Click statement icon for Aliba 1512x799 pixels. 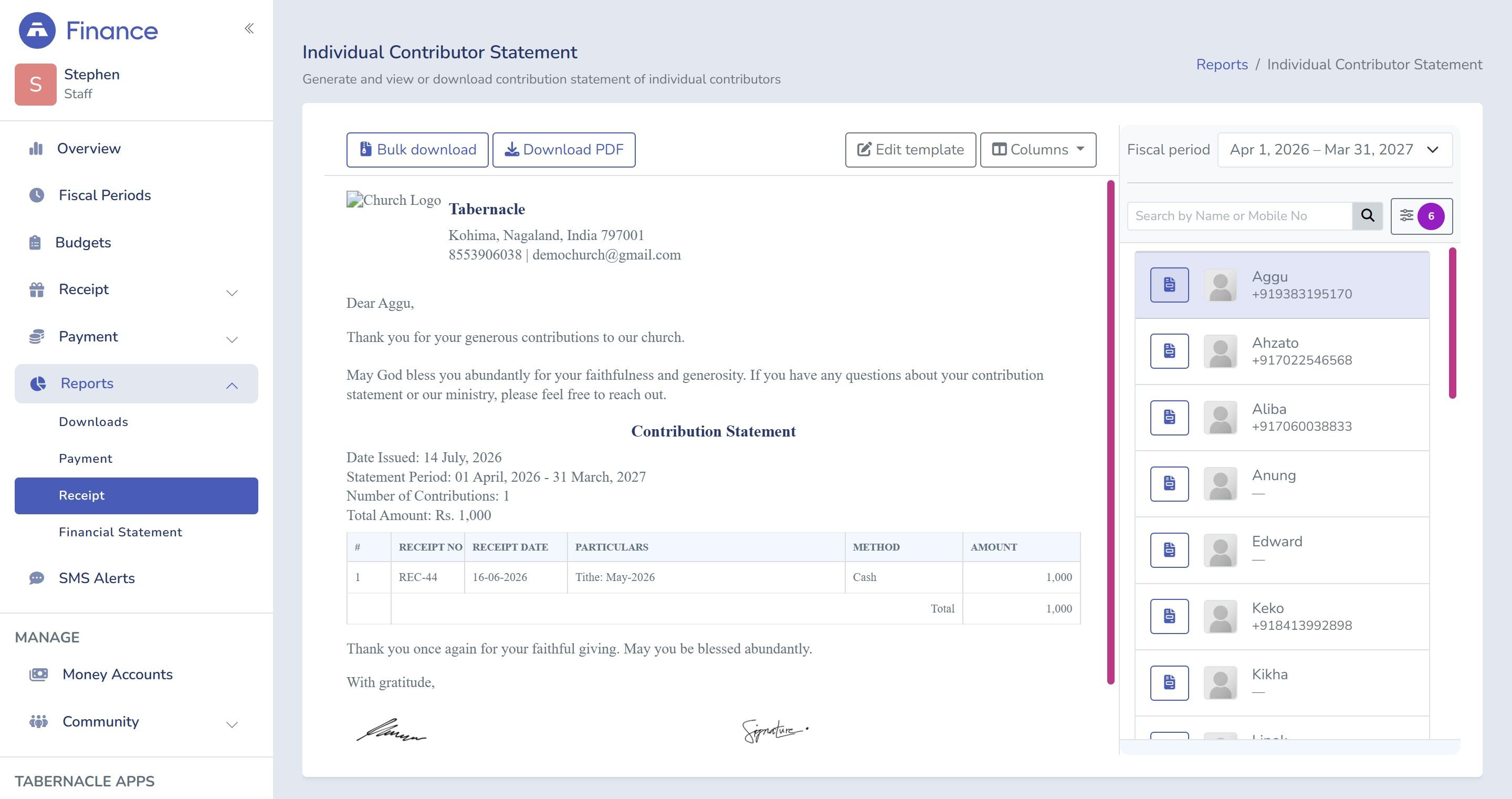(1169, 417)
